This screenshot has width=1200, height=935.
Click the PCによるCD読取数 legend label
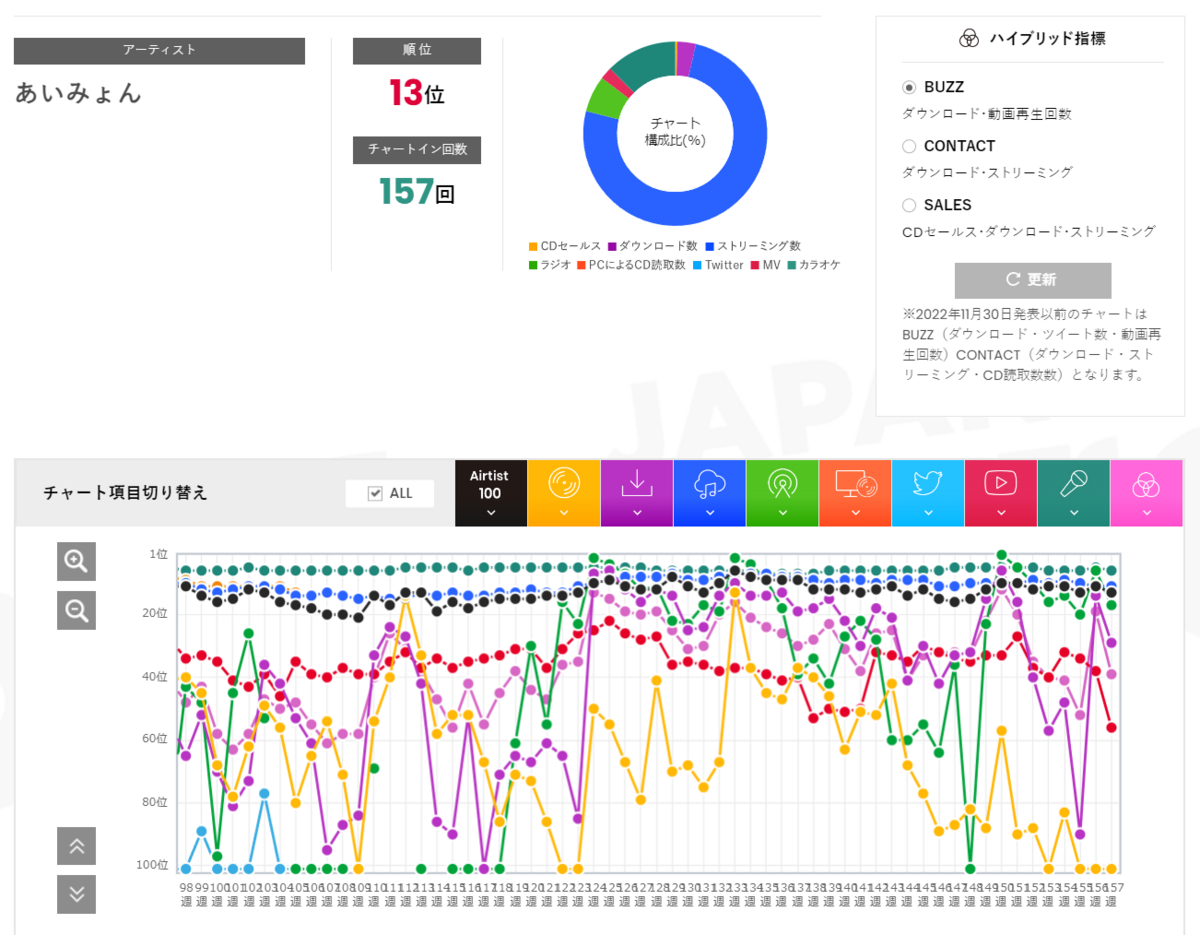[x=637, y=265]
